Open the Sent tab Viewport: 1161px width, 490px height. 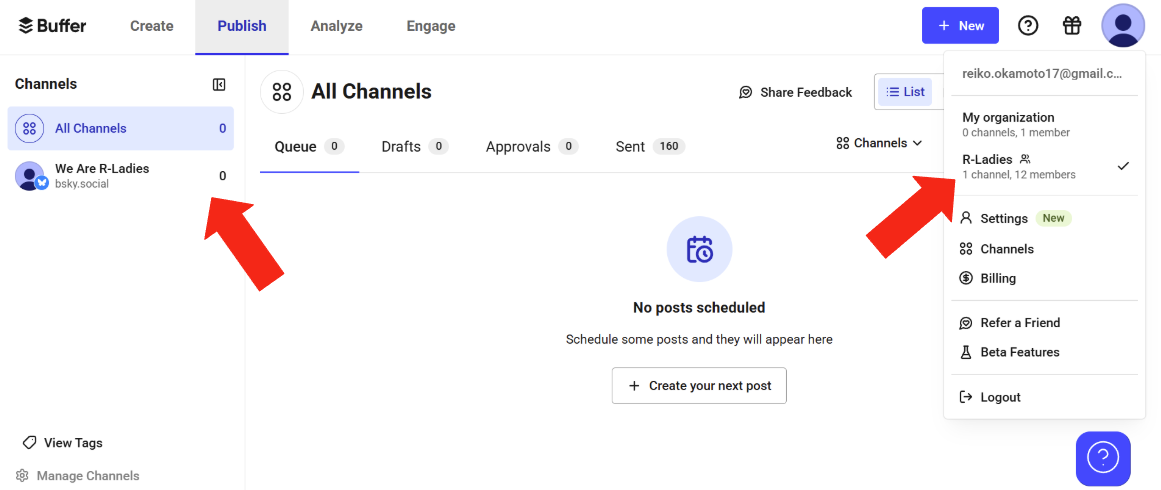[650, 147]
